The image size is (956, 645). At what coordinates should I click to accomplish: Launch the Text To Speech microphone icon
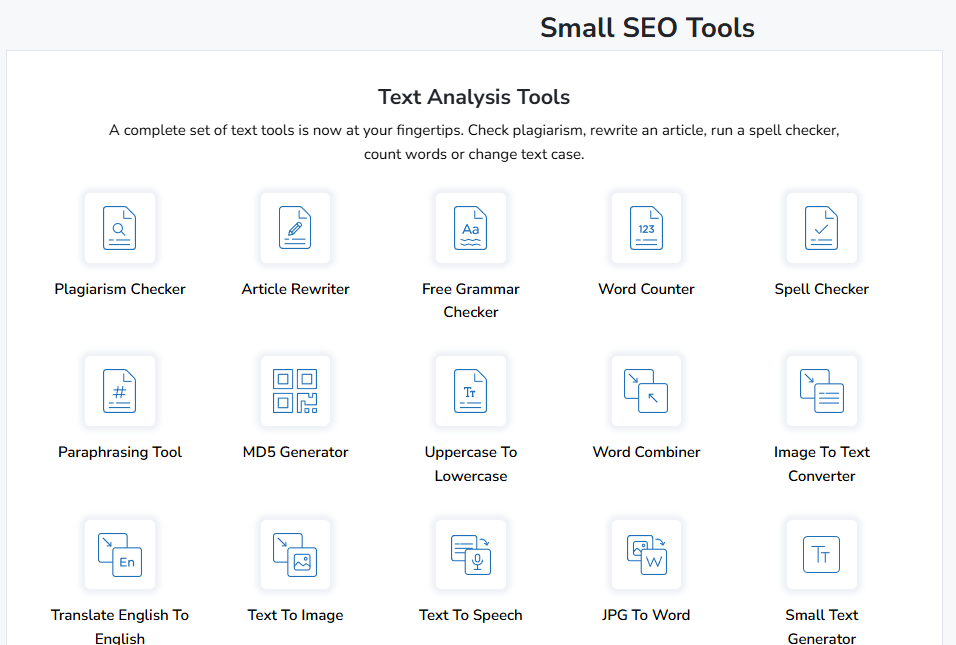[471, 554]
